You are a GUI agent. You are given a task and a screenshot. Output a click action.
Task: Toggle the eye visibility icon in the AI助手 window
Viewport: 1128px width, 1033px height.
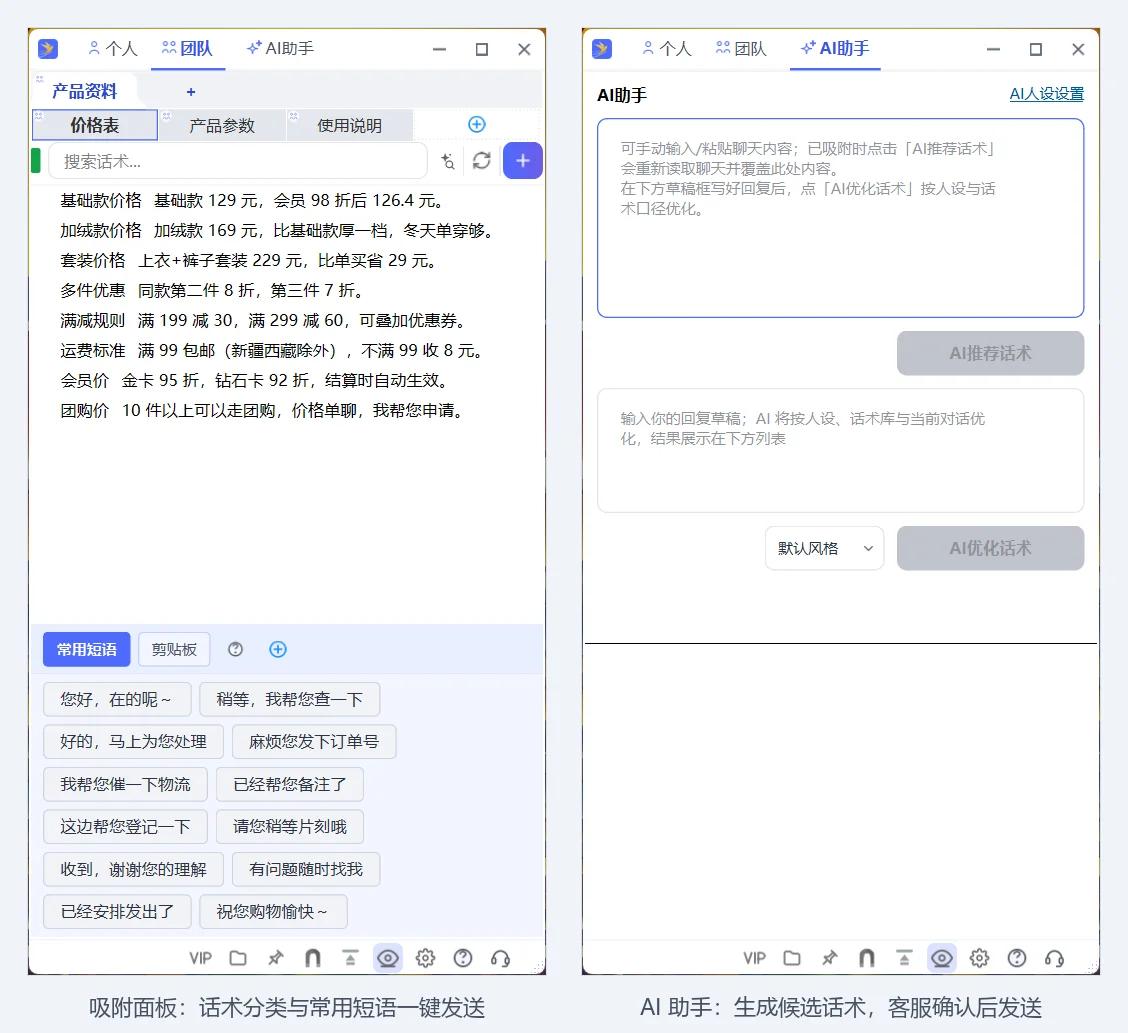click(942, 958)
